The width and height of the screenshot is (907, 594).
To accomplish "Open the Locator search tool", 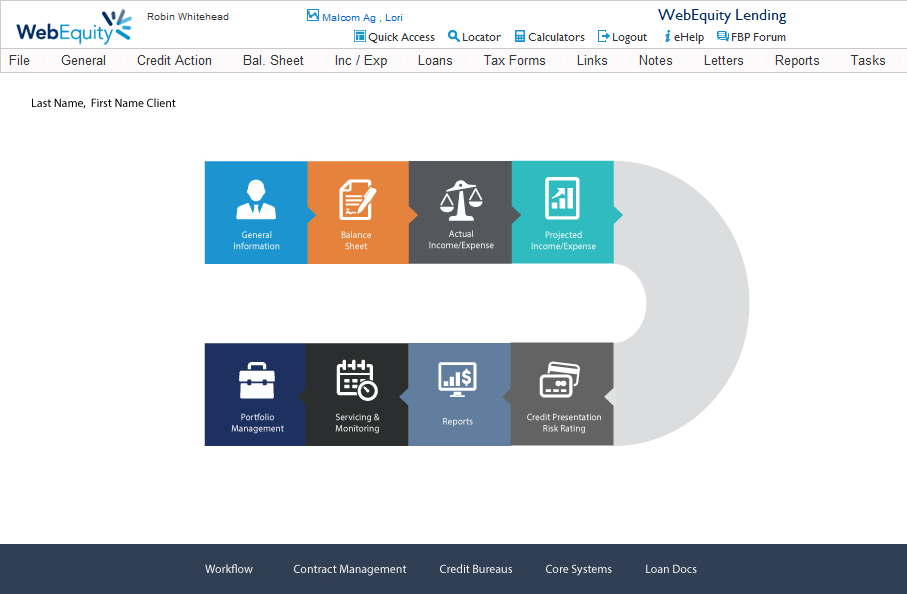I will (474, 37).
